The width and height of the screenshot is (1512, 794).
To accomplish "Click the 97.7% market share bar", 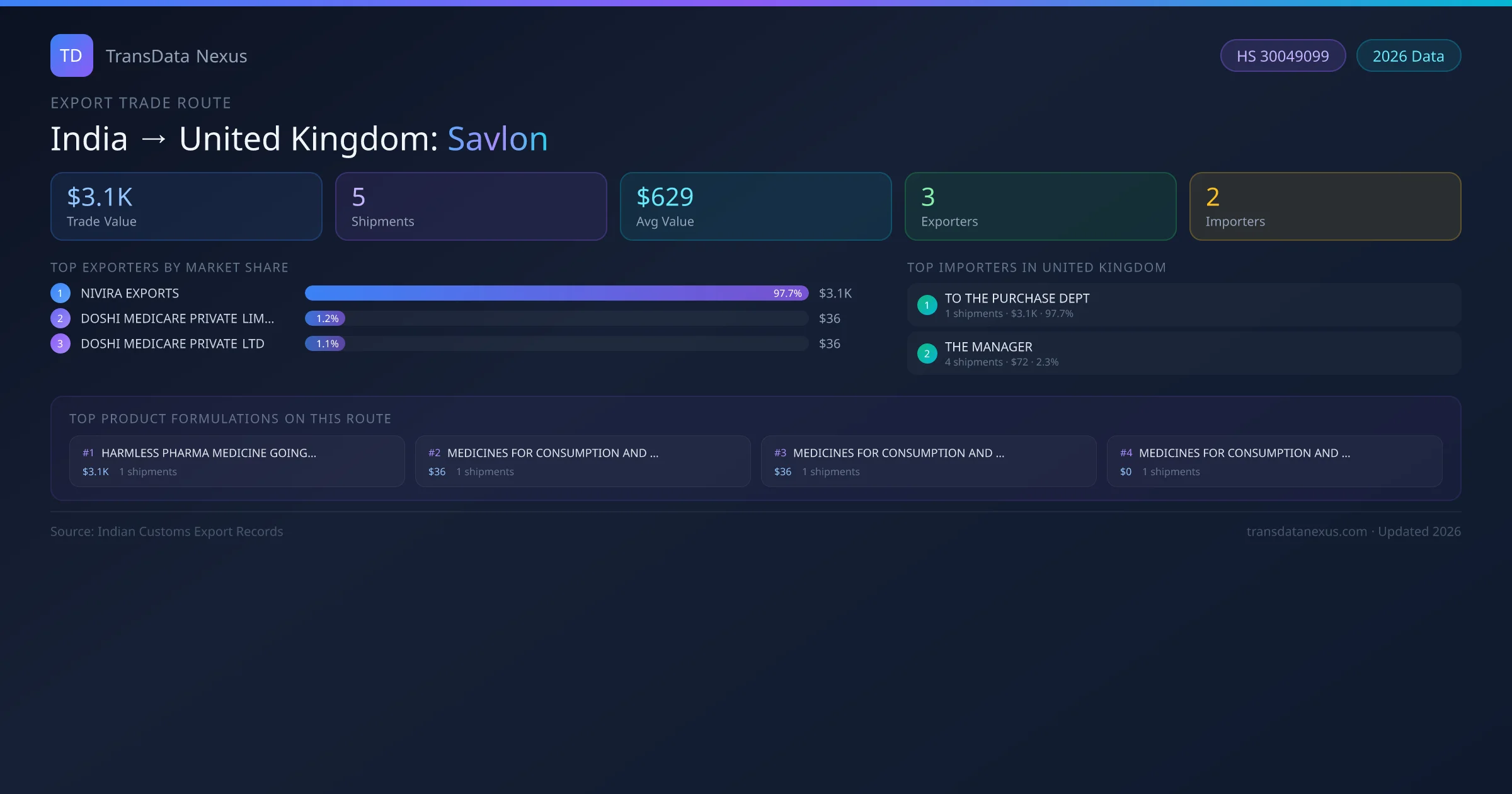I will pyautogui.click(x=556, y=293).
